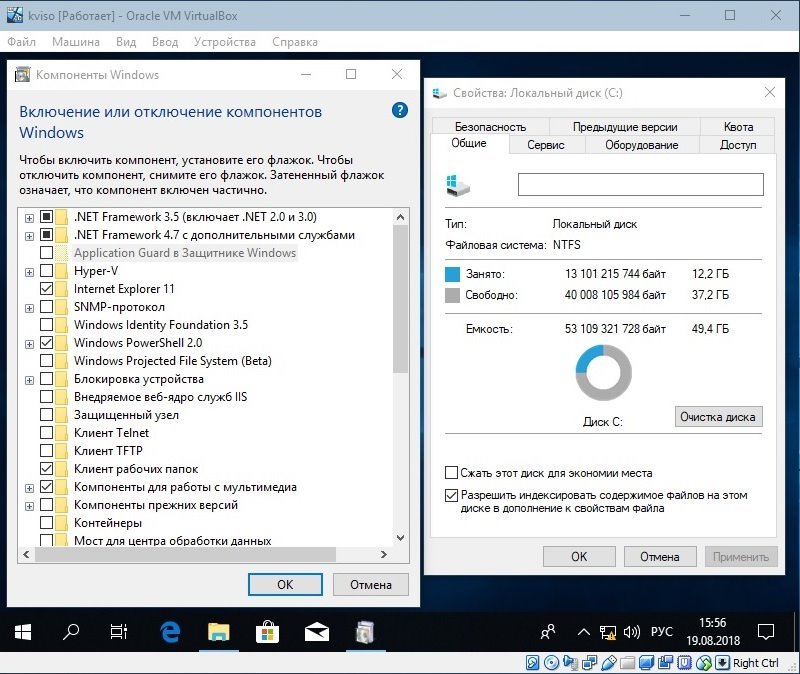Viewport: 800px width, 674px height.
Task: Open taskbar search magnifier
Action: tap(70, 632)
